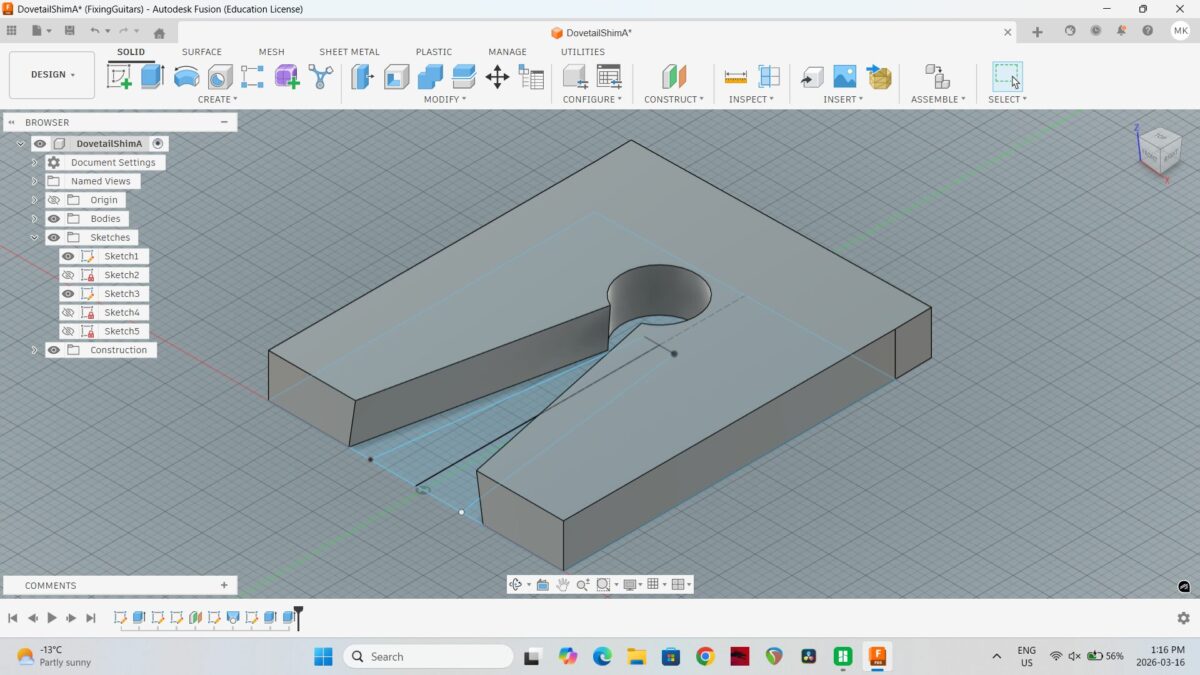The image size is (1200, 675).
Task: Select the Orbit navigation tool
Action: (516, 584)
